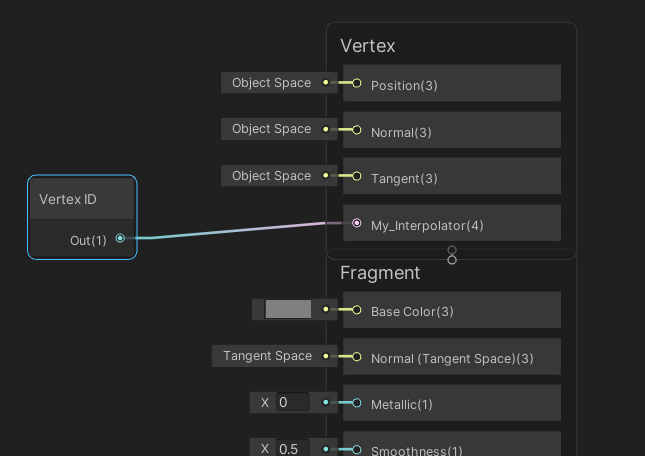Viewport: 645px width, 456px height.
Task: Click the Tangent(3) input port
Action: (357, 177)
